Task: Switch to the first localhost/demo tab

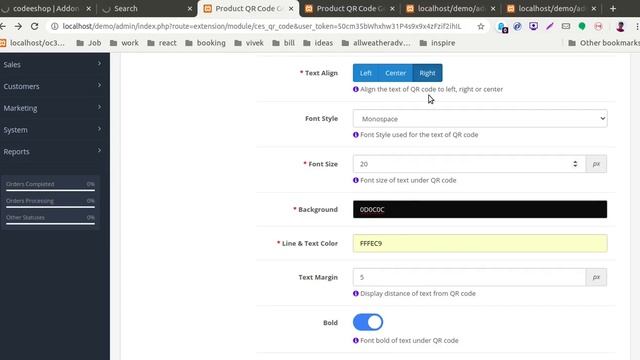Action: 451,9
